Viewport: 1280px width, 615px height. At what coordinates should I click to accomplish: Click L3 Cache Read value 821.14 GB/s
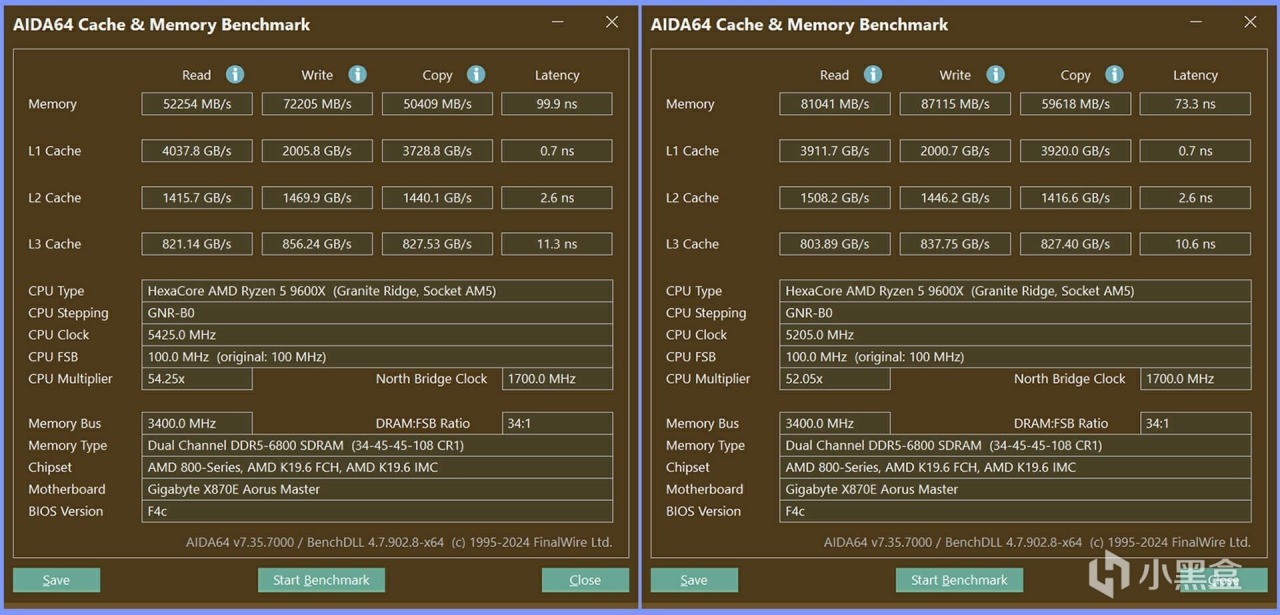(x=197, y=244)
